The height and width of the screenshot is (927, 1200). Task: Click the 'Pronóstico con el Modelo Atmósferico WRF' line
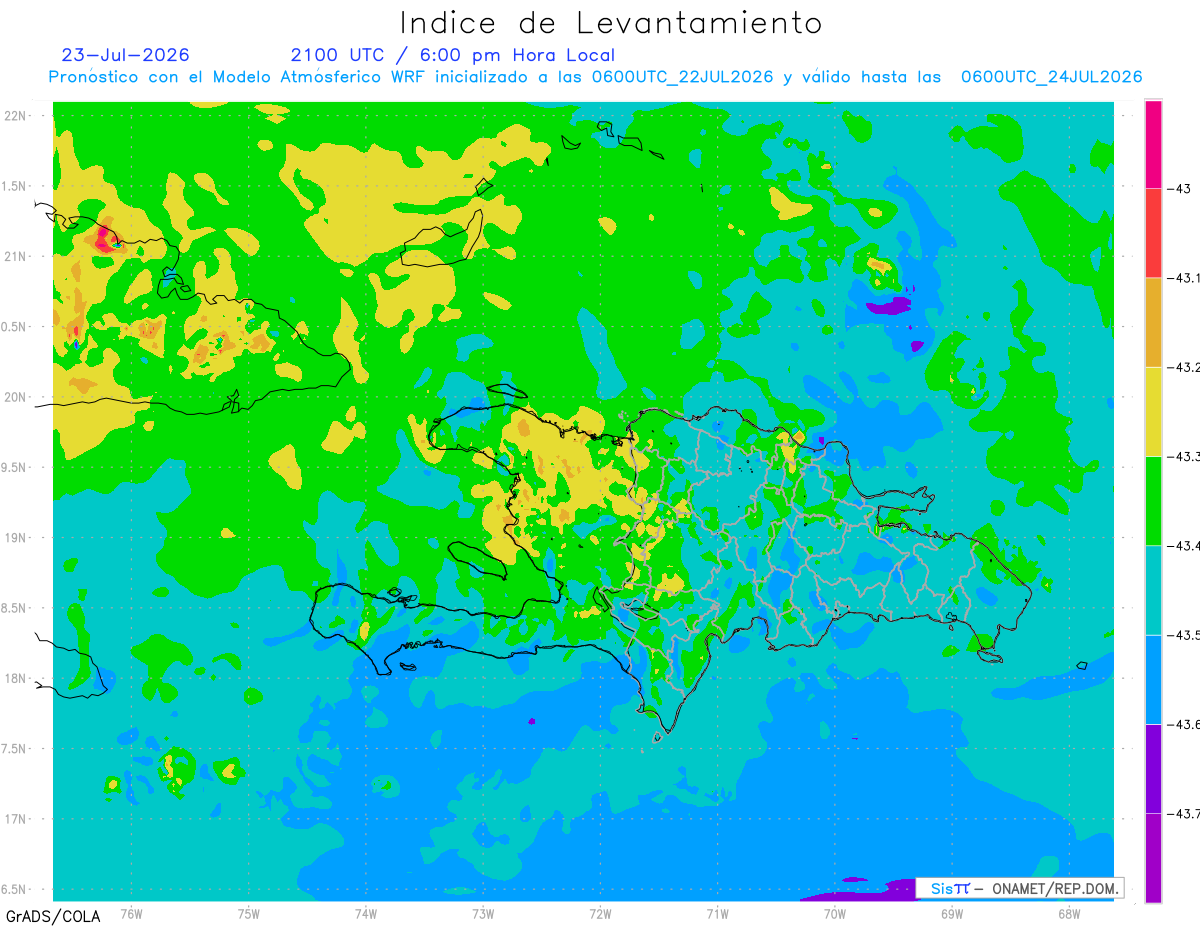(595, 77)
